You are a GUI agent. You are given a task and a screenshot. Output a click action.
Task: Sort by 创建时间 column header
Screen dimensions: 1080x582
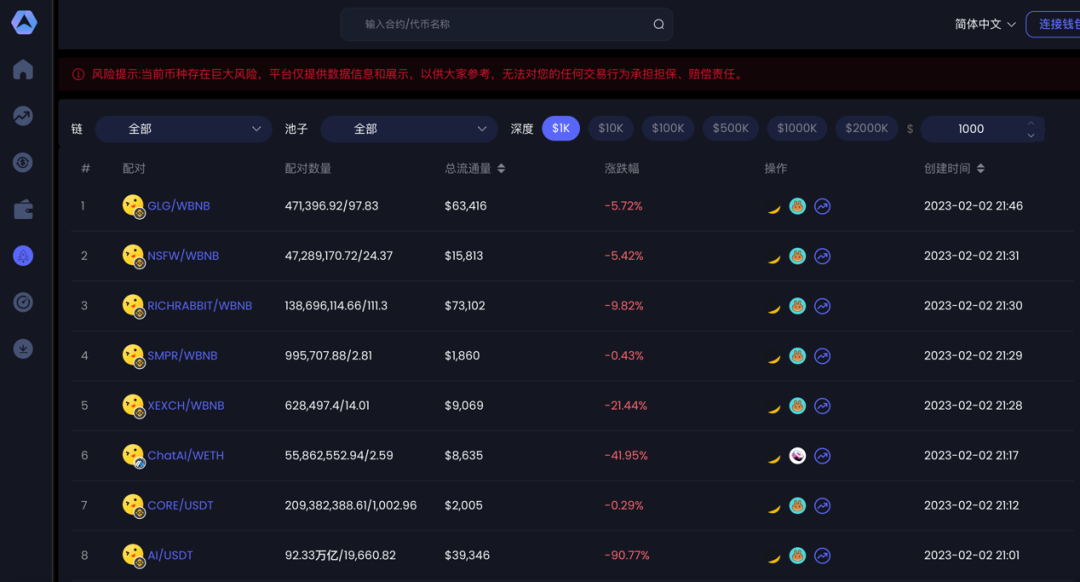tap(953, 169)
